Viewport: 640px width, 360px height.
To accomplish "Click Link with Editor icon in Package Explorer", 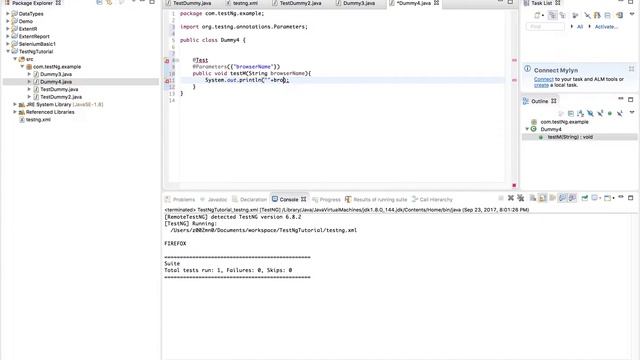I will coord(109,2).
